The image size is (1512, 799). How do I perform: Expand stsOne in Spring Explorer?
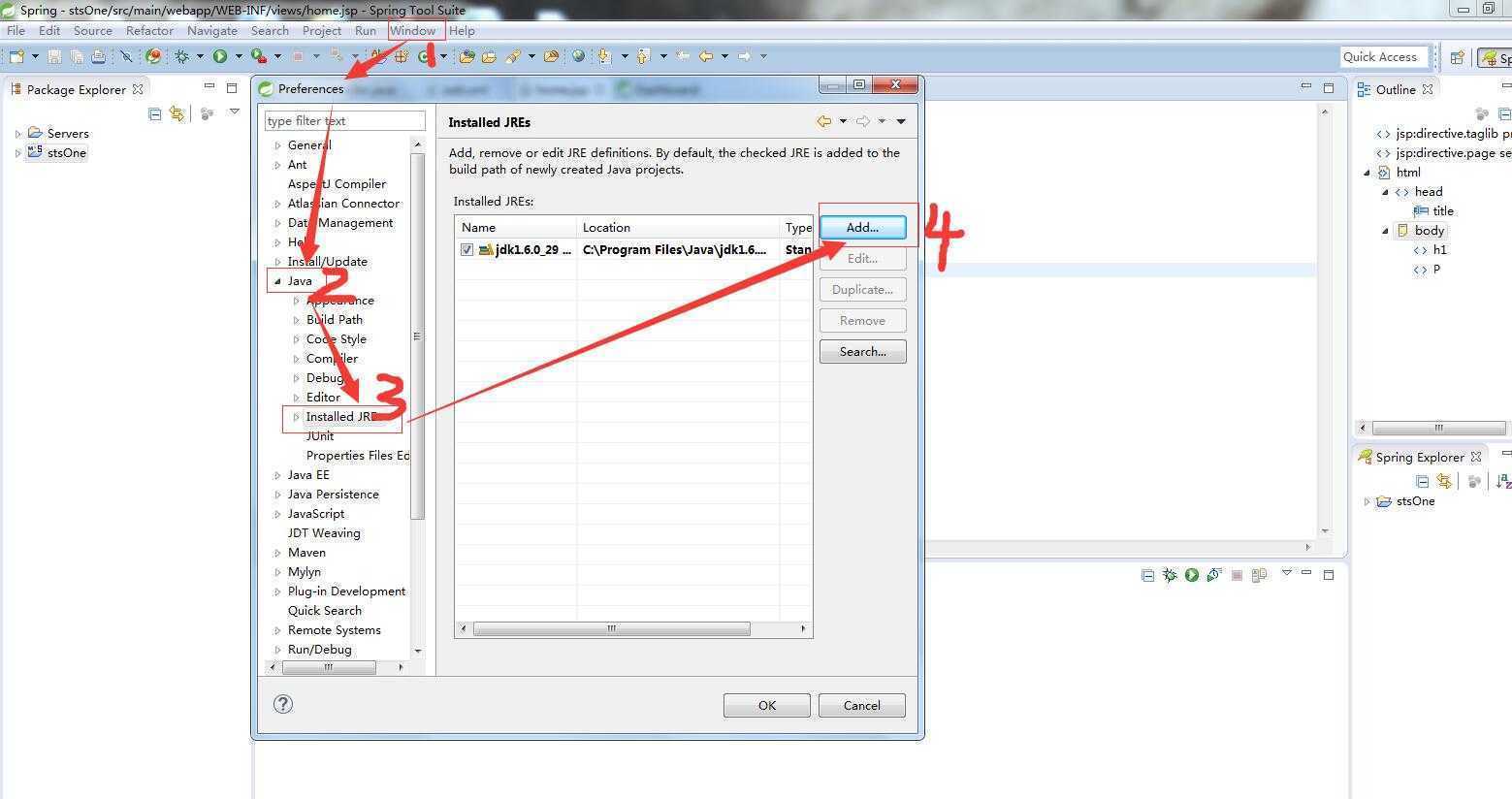[1367, 501]
